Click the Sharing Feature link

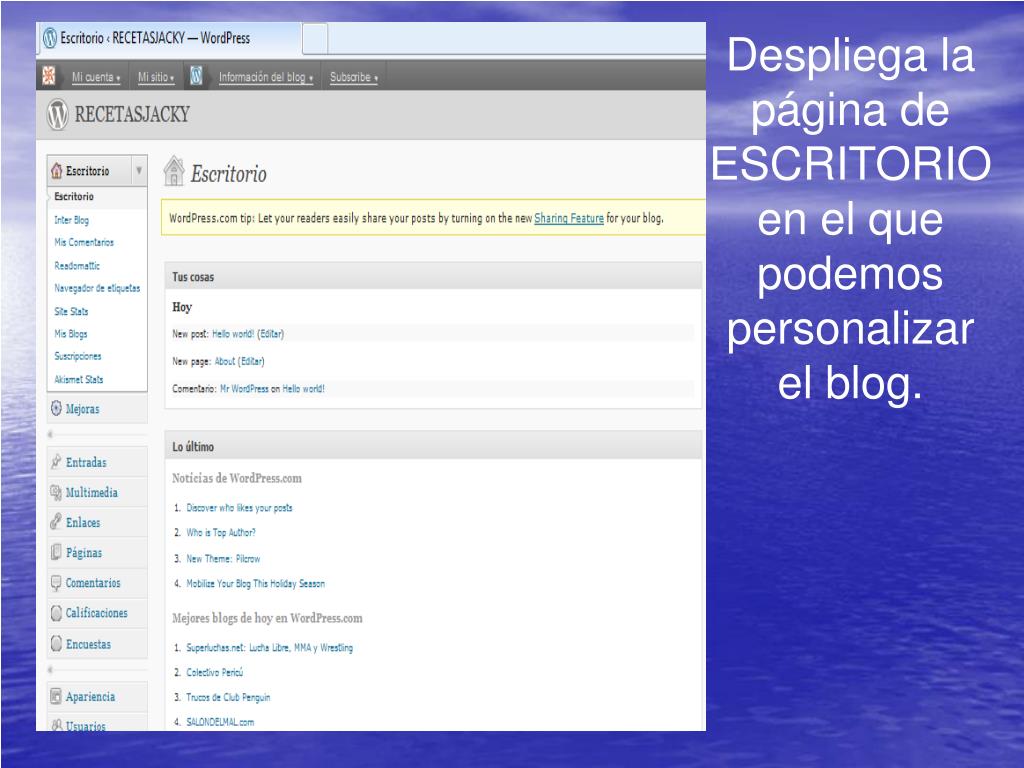tap(569, 218)
